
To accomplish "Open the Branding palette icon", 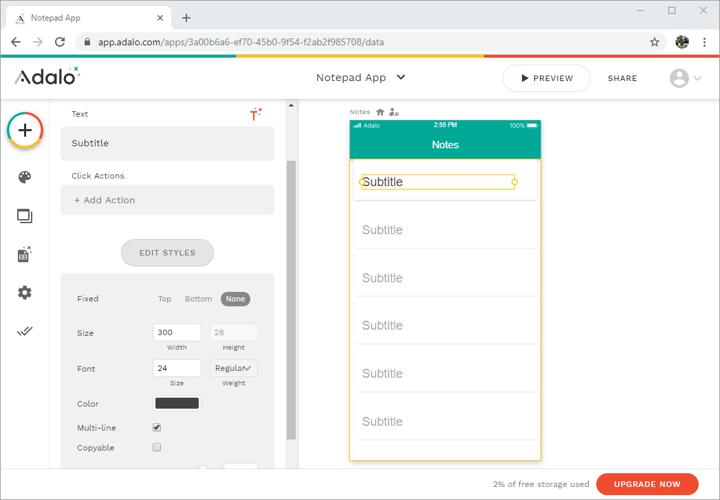I will pyautogui.click(x=25, y=177).
